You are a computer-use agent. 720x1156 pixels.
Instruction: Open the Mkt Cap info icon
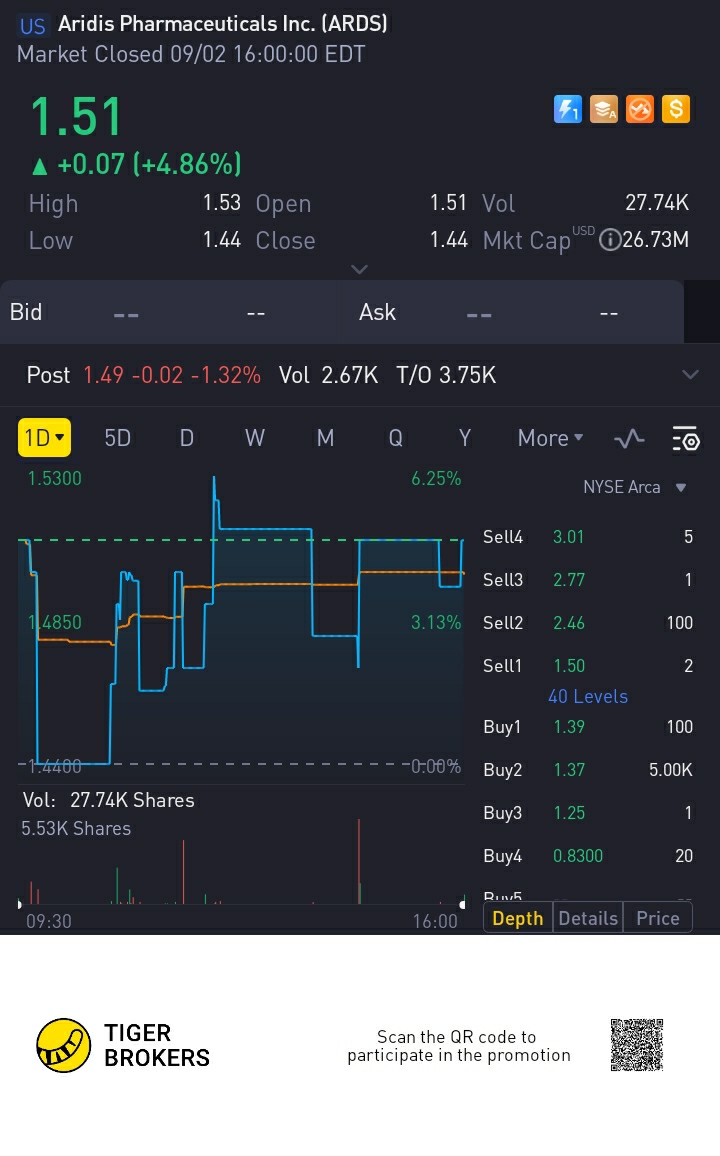(x=609, y=240)
